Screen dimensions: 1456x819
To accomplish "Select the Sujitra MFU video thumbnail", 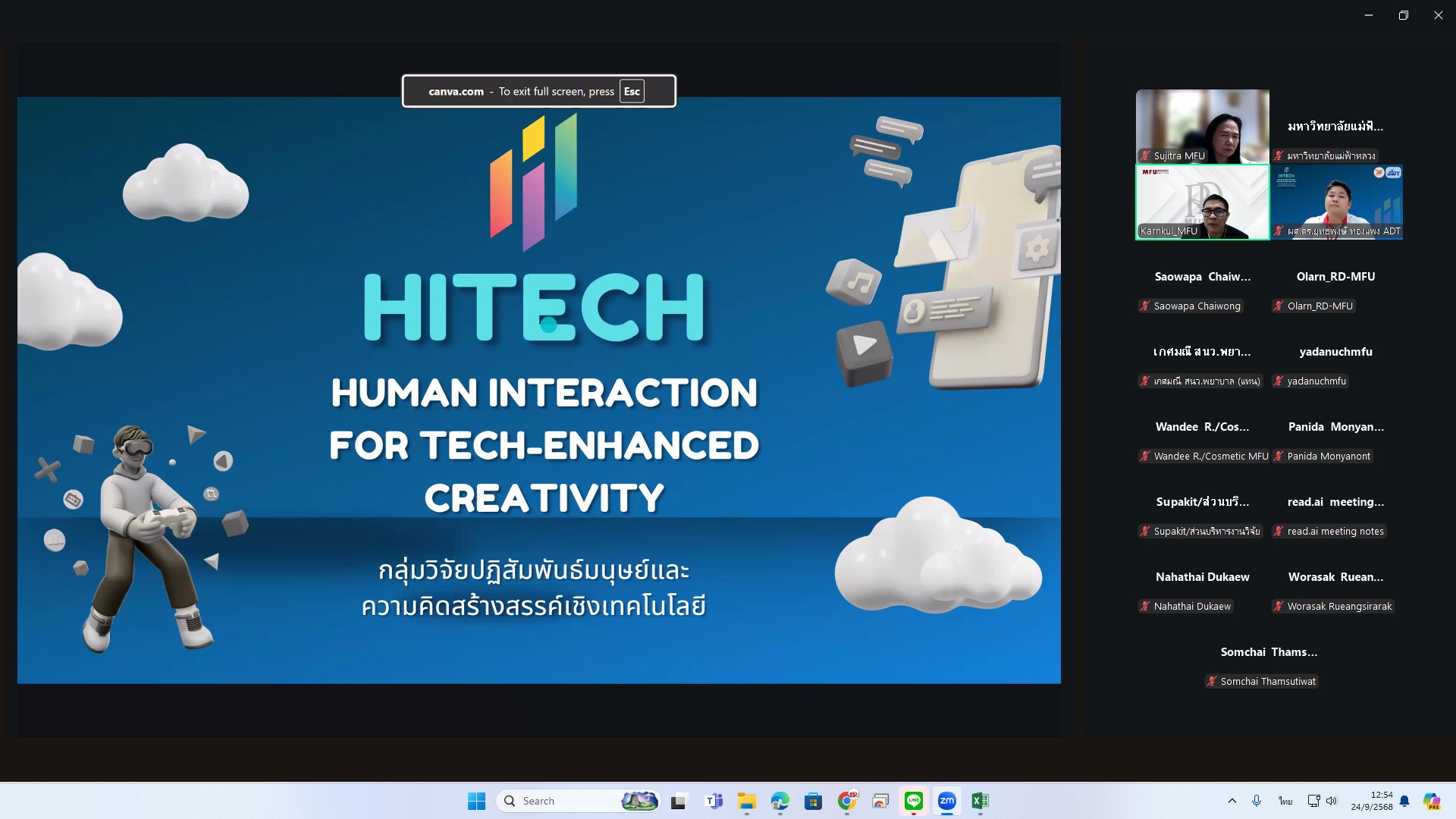I will pos(1203,127).
